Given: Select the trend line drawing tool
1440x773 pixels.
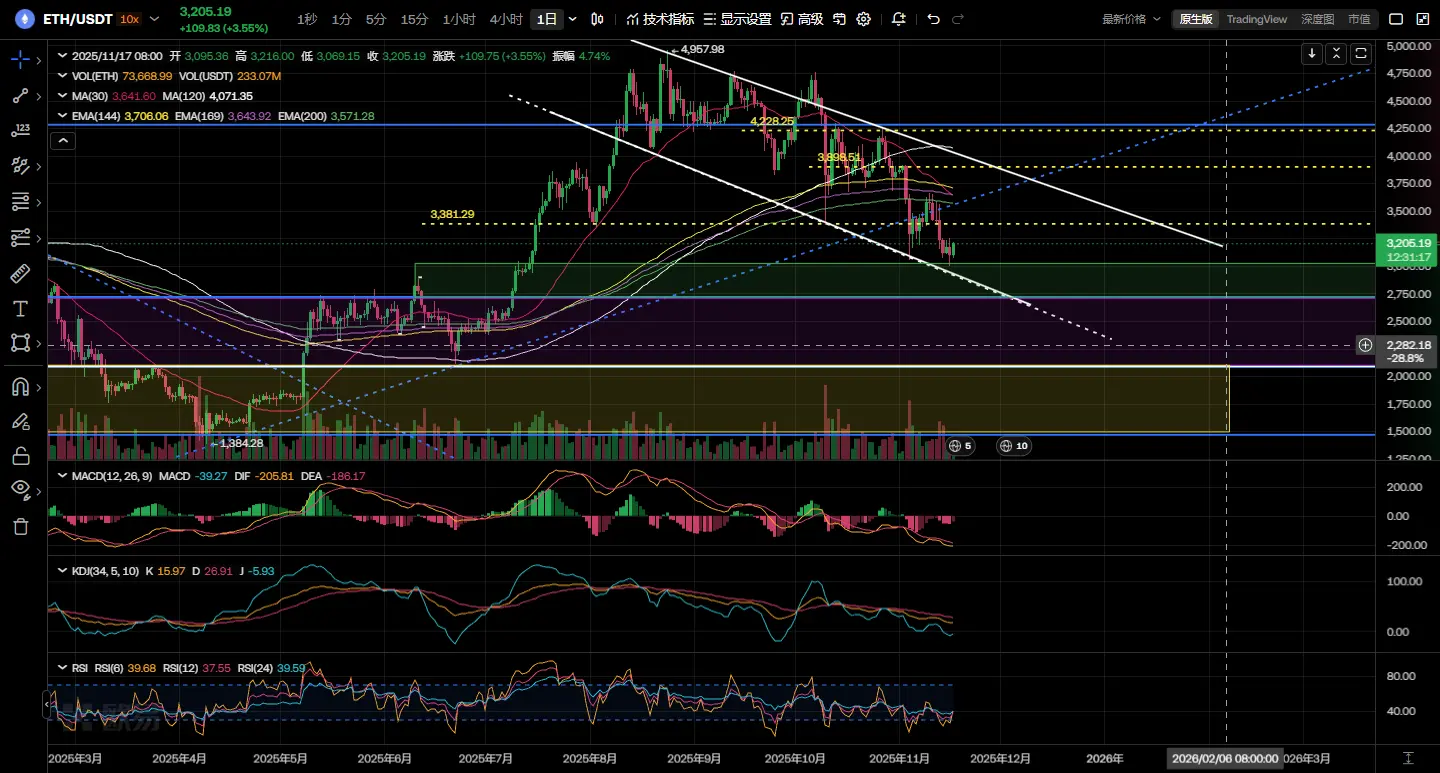Looking at the screenshot, I should tap(20, 95).
